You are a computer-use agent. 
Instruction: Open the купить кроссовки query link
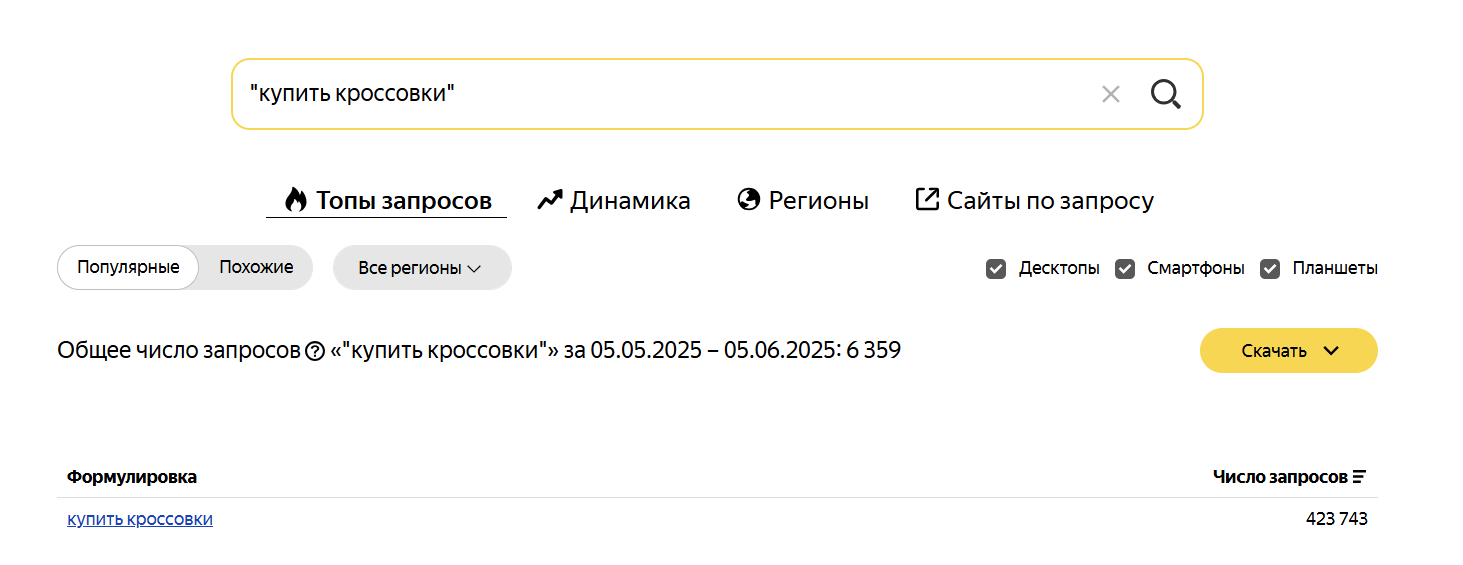tap(140, 520)
